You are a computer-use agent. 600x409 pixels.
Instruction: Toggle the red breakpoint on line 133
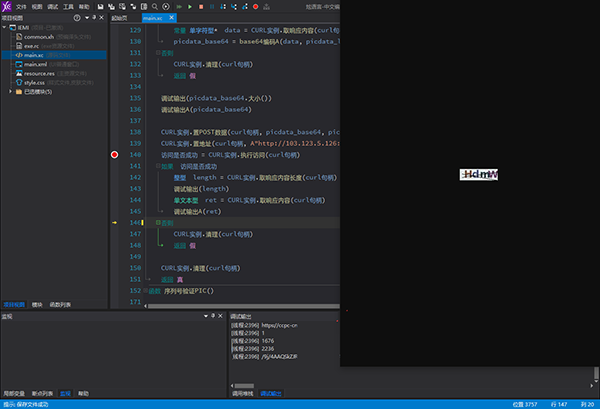click(116, 155)
